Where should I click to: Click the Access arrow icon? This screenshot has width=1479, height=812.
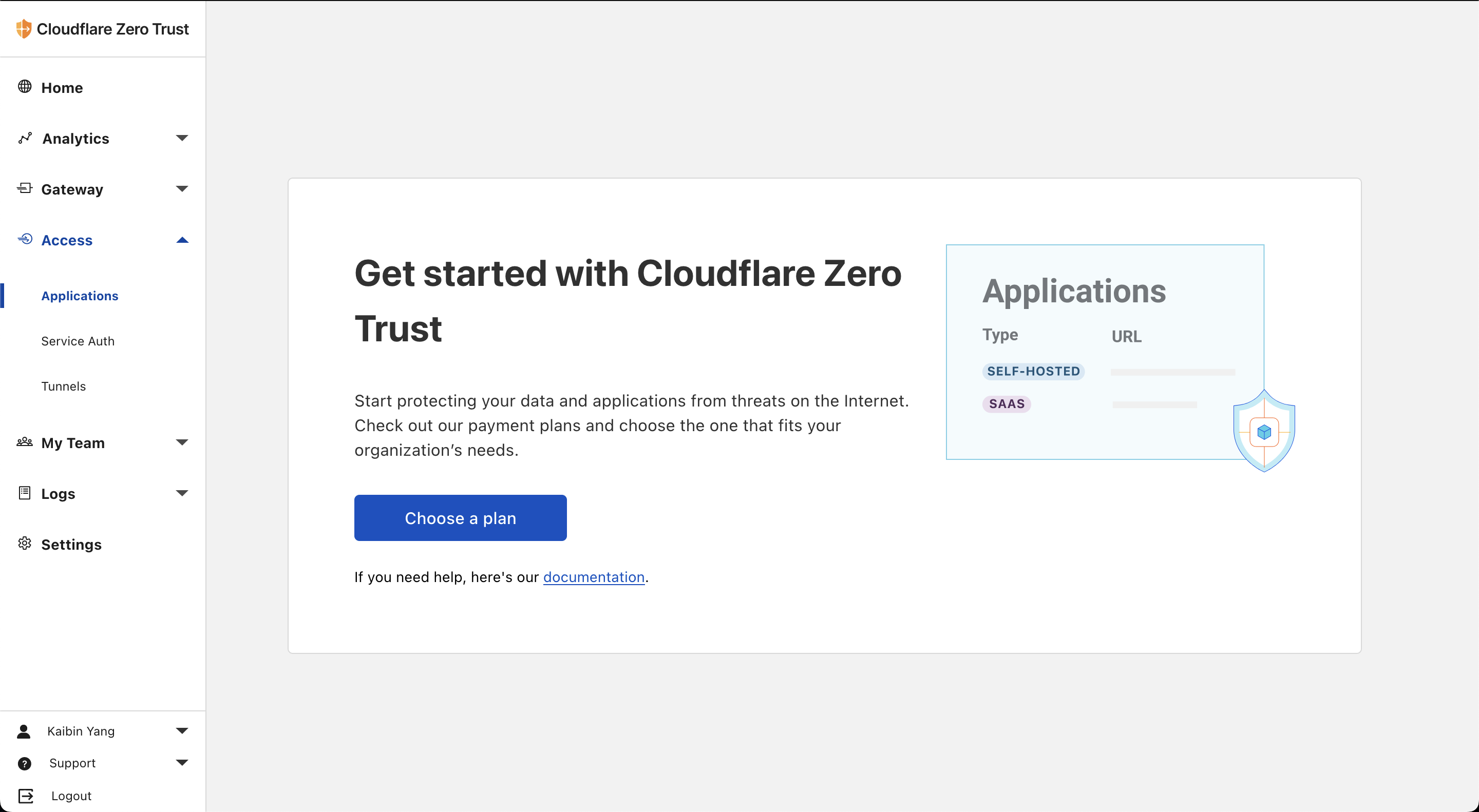pos(25,239)
